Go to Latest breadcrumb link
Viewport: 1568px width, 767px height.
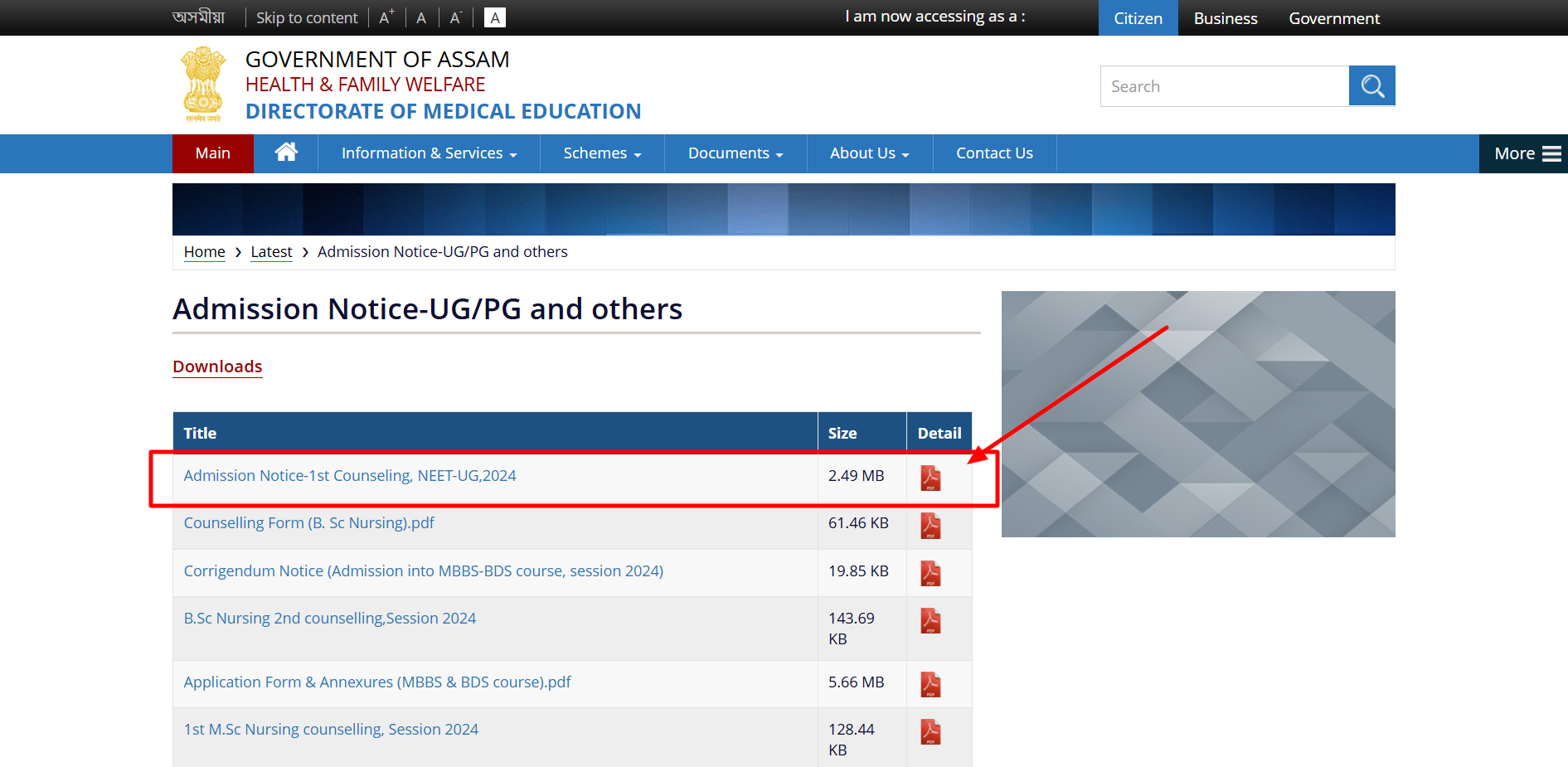click(x=271, y=252)
